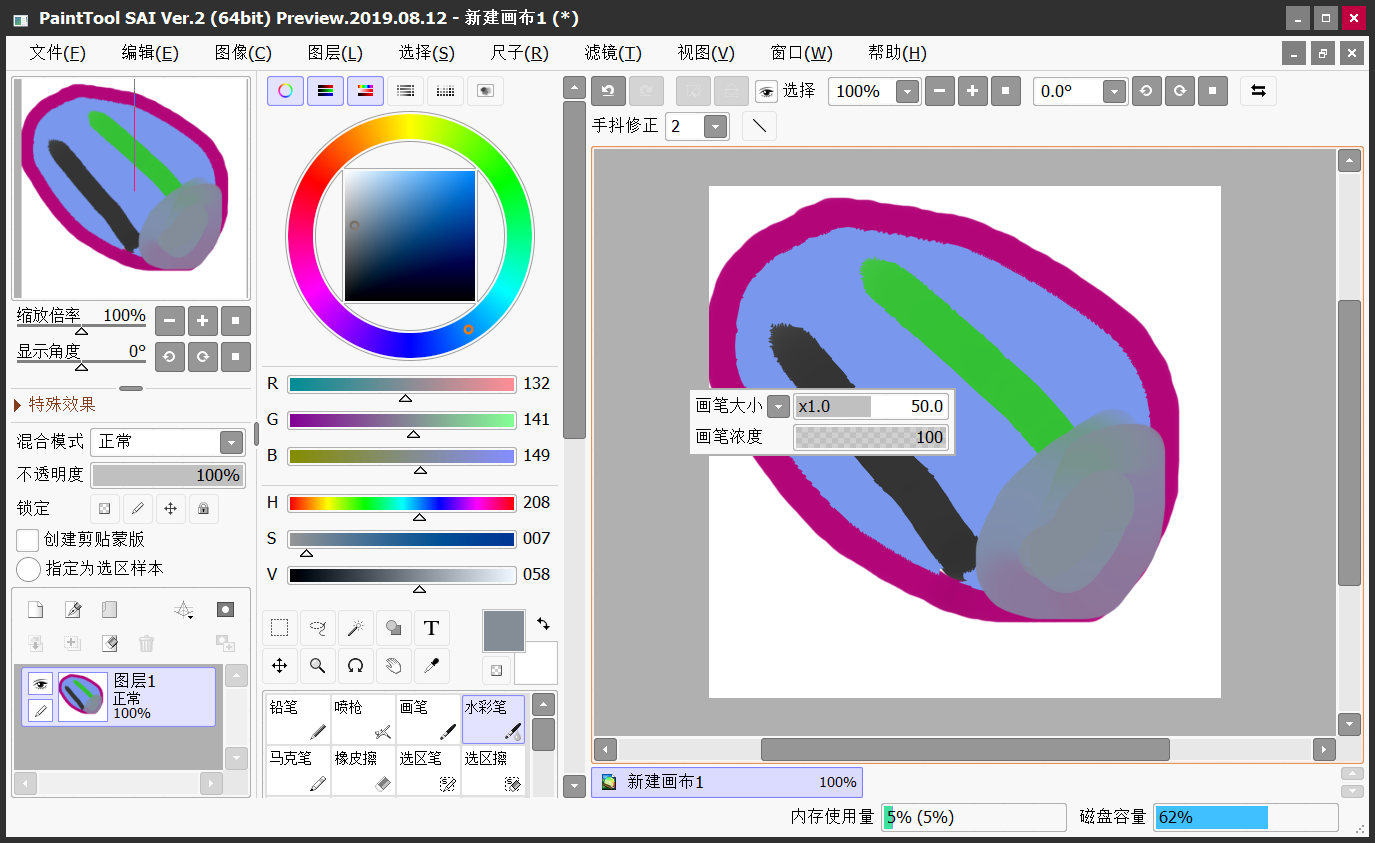Open the 滤镜(T) menu

(x=613, y=53)
